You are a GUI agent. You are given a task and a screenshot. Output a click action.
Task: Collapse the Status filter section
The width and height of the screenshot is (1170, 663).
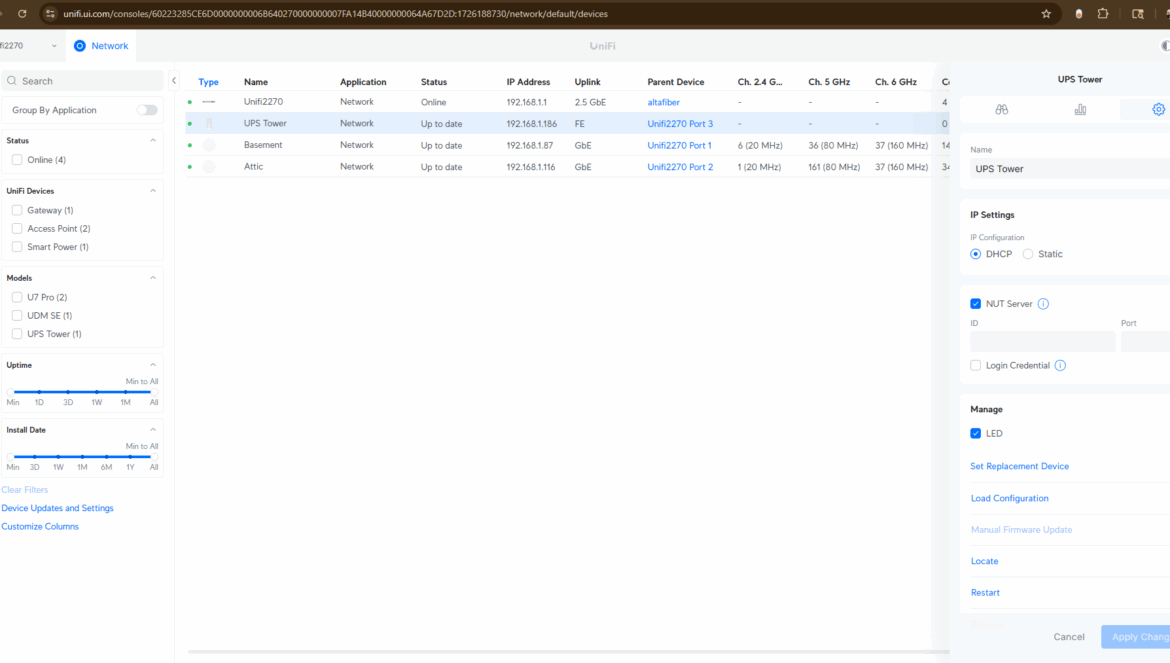(x=153, y=141)
